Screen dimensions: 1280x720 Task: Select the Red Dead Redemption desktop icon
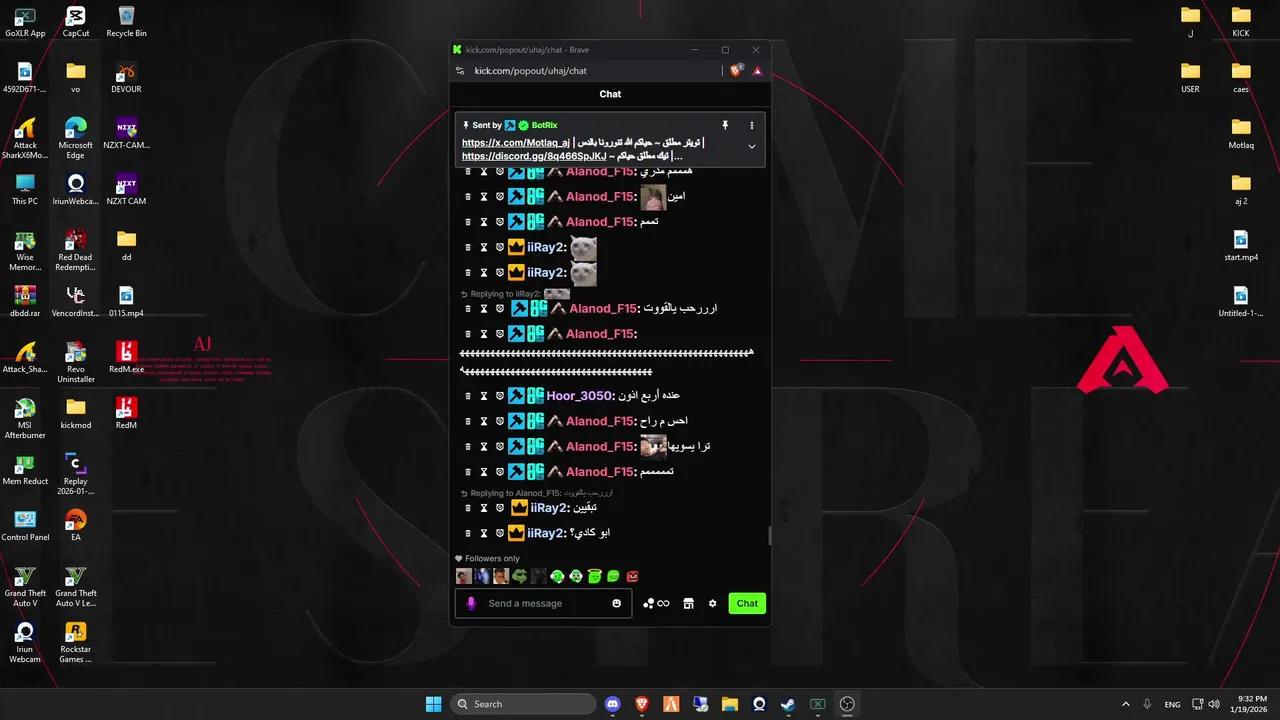[75, 251]
